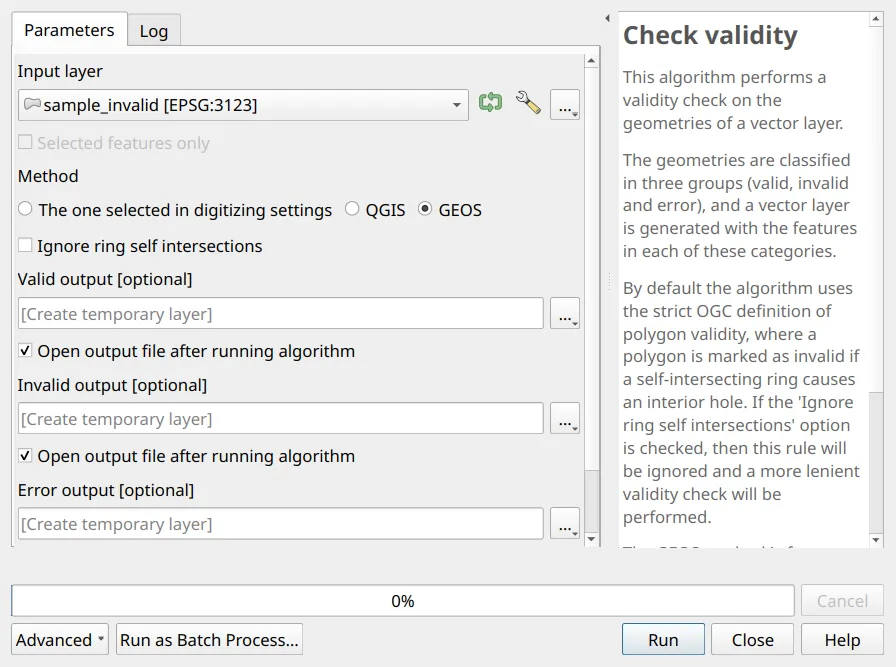896x667 pixels.
Task: Click the parameters panel scroll down arrow
Action: click(x=591, y=539)
